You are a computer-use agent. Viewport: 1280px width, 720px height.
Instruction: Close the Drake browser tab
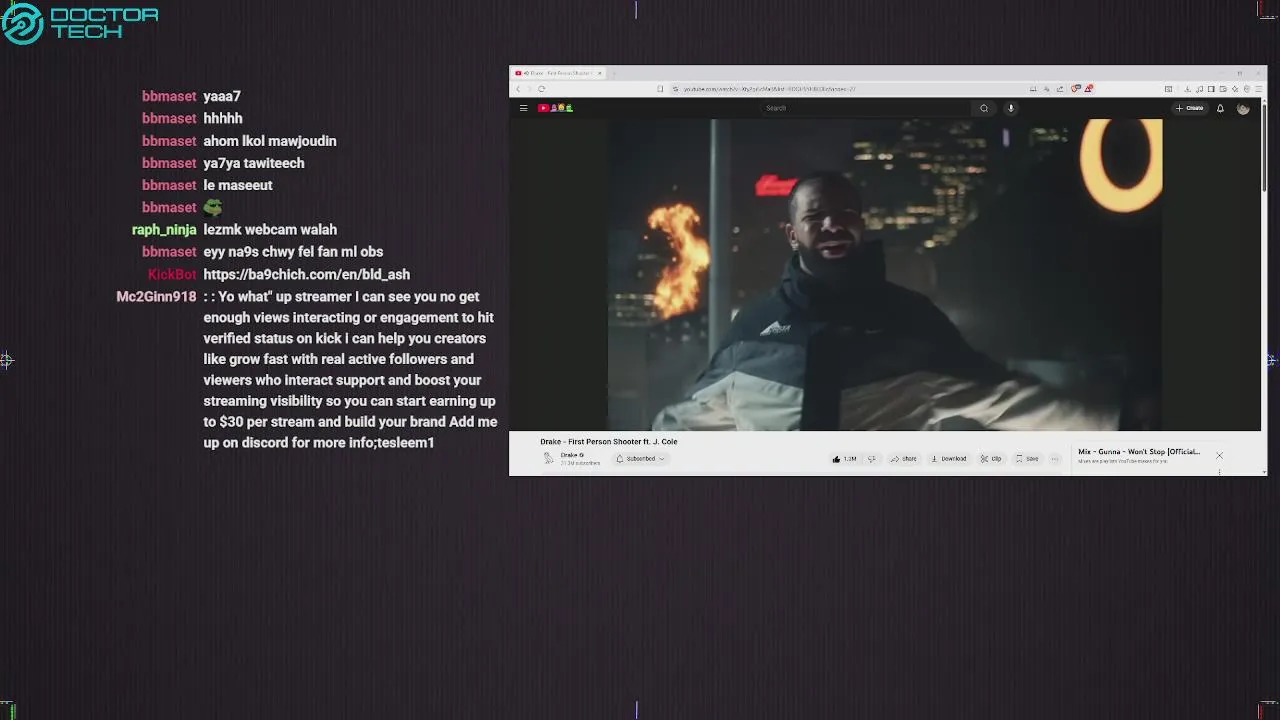pos(599,73)
